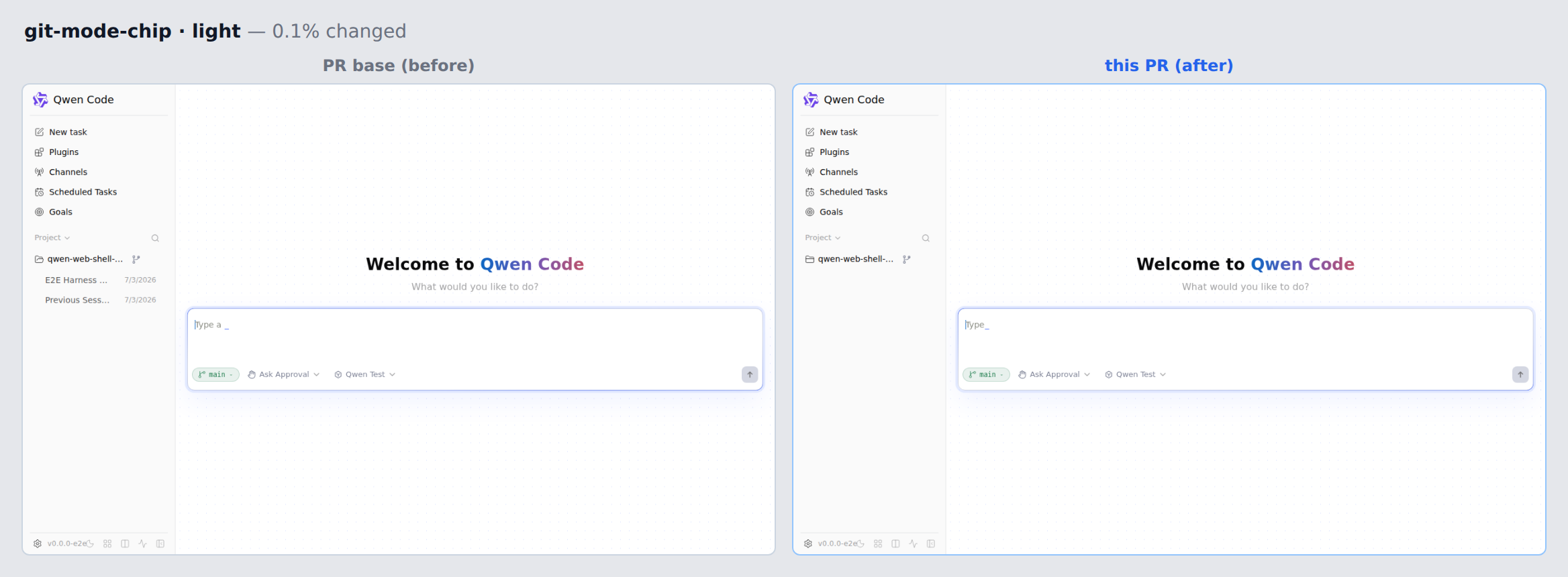The width and height of the screenshot is (1568, 577).
Task: Click the 'PR base (before)' heading
Action: click(x=399, y=66)
